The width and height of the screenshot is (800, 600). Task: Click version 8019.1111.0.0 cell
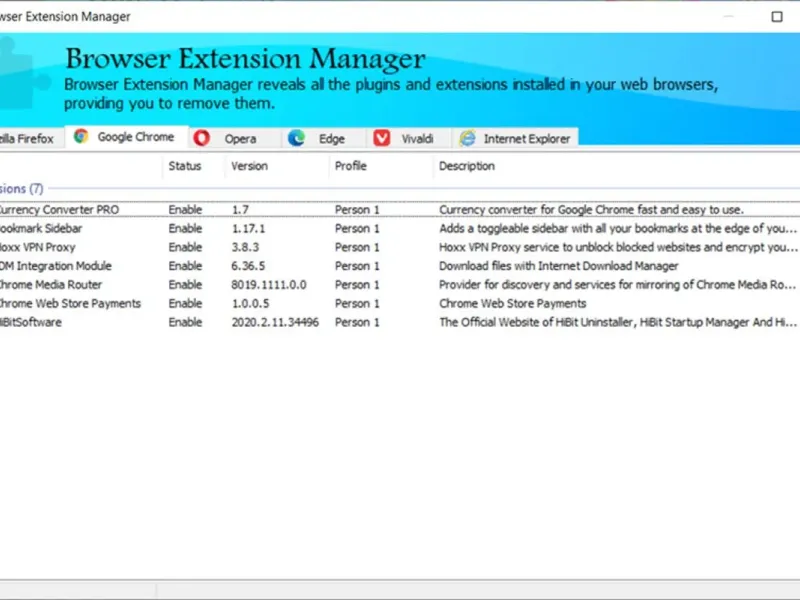(x=269, y=285)
